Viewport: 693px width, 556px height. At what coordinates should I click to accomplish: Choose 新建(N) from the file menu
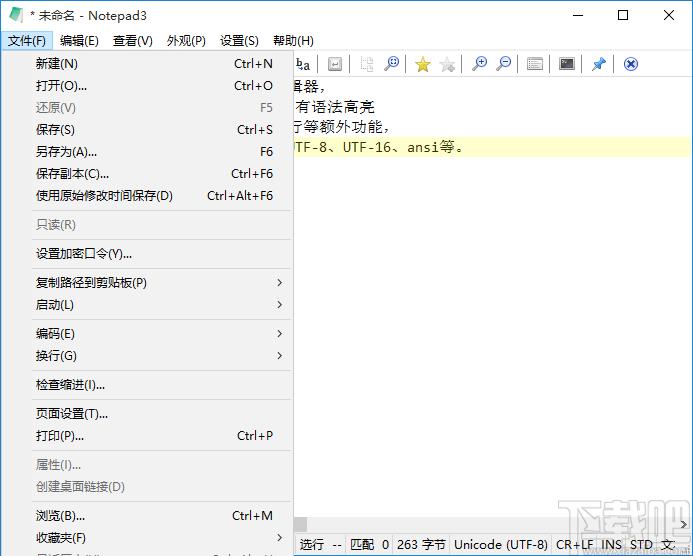147,64
